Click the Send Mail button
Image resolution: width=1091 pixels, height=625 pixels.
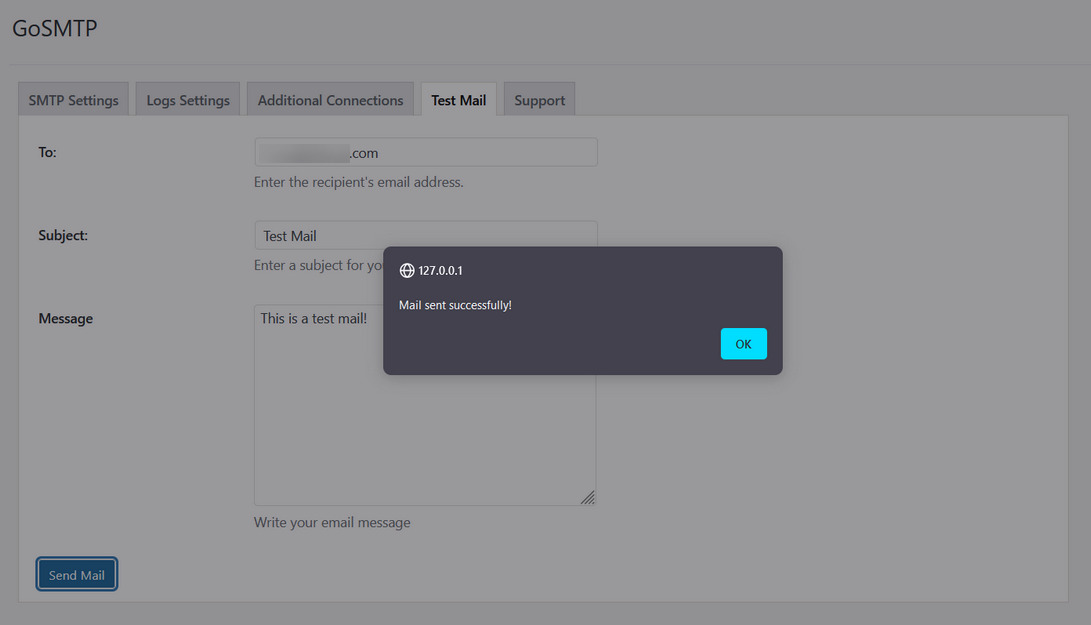[77, 574]
